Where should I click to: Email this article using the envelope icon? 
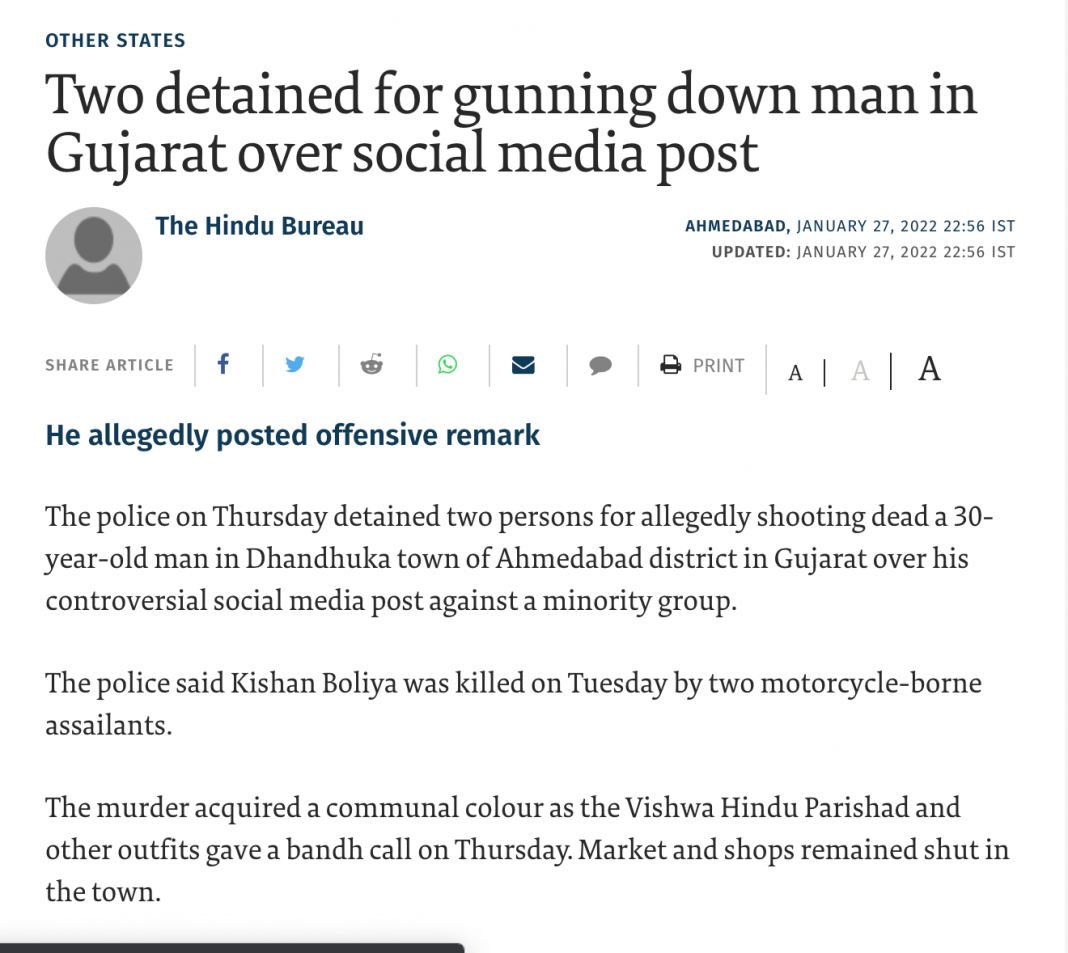(523, 365)
